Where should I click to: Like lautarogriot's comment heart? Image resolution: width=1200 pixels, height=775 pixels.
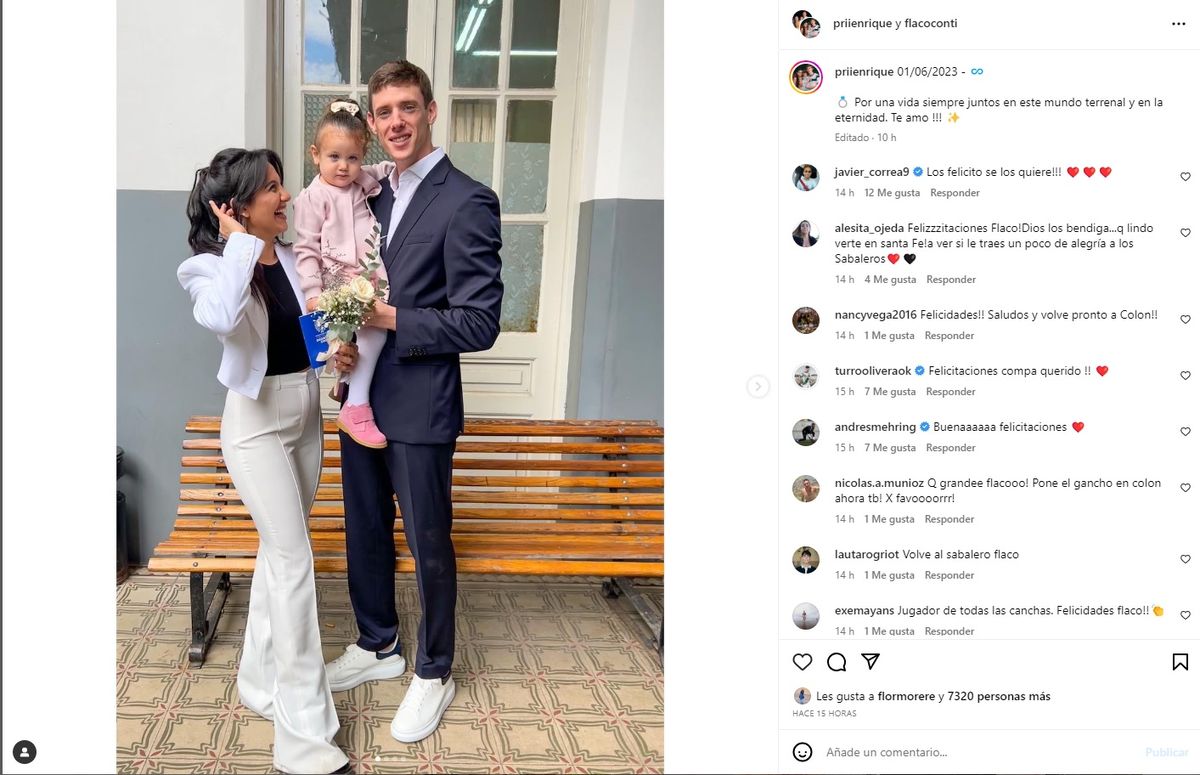(1185, 560)
